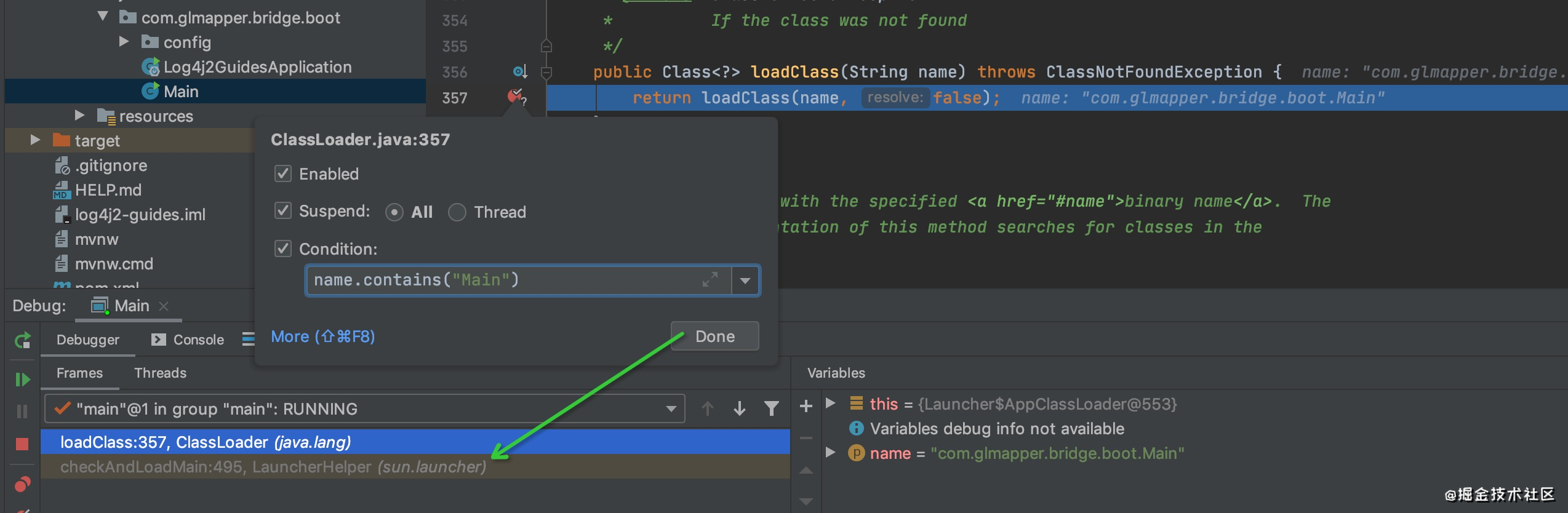Click the filter frames funnel icon
Image resolution: width=1568 pixels, height=513 pixels.
(x=771, y=408)
